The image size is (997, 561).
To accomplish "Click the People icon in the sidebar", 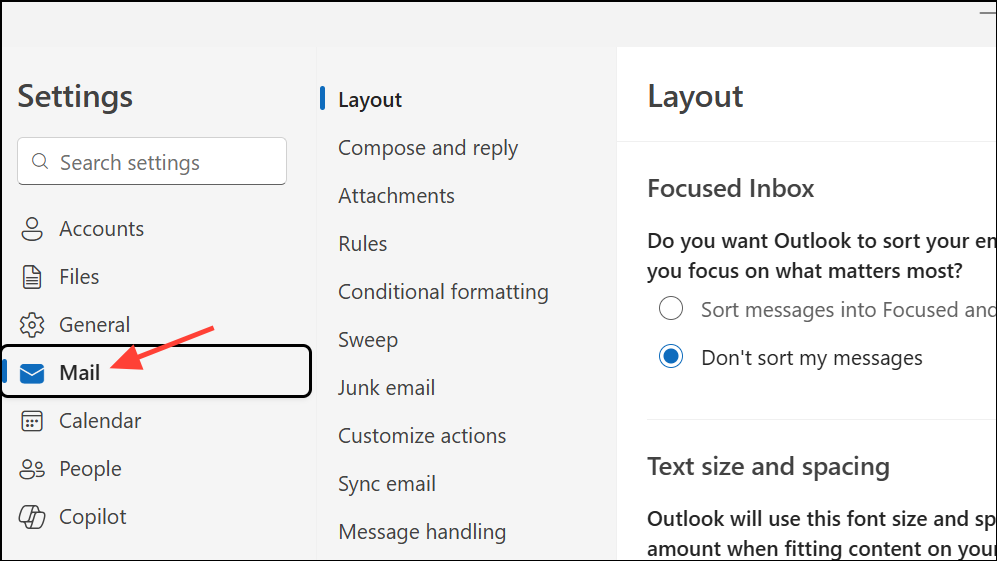I will click(x=32, y=469).
